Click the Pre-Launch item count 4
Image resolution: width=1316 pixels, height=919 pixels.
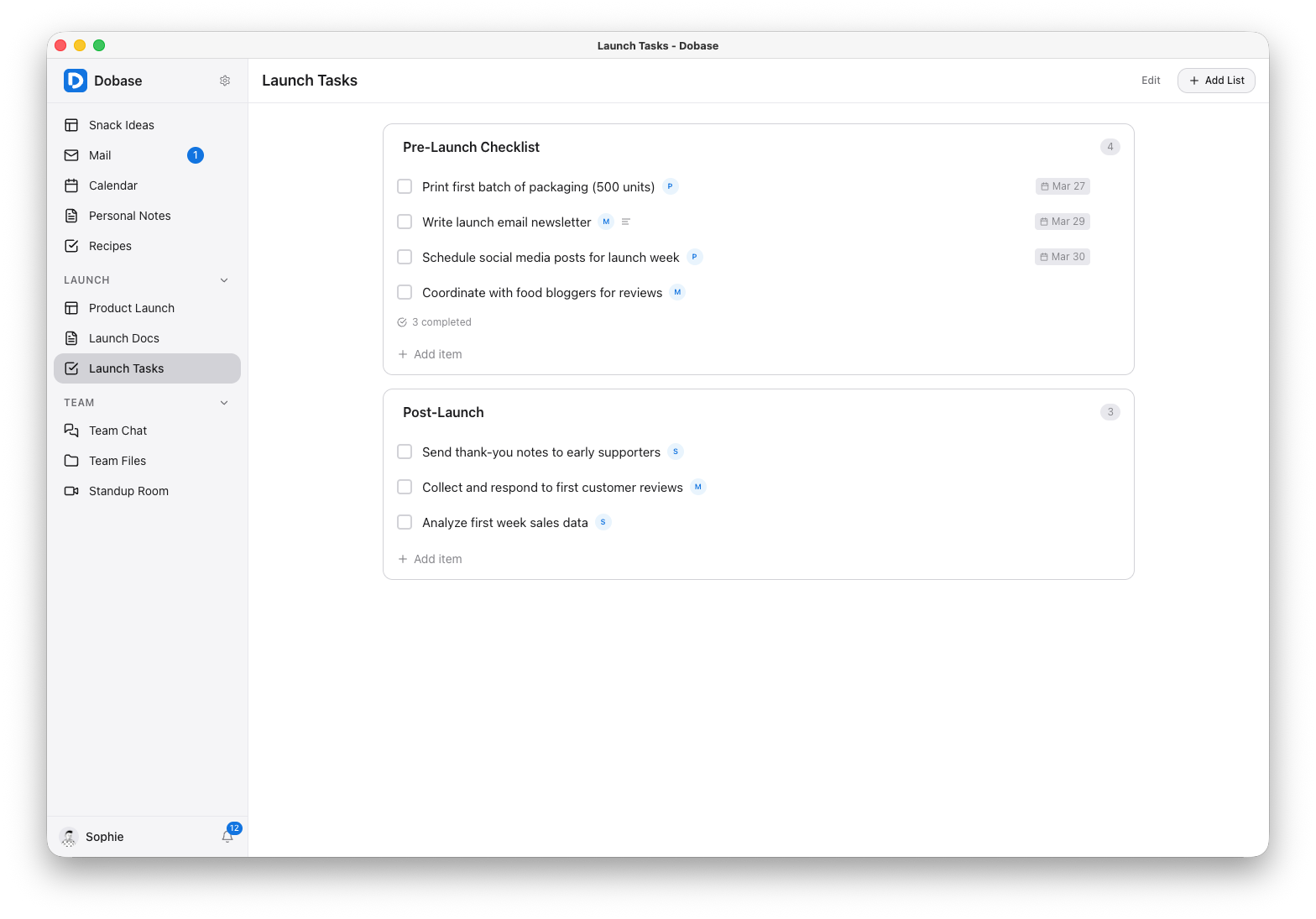pos(1110,147)
